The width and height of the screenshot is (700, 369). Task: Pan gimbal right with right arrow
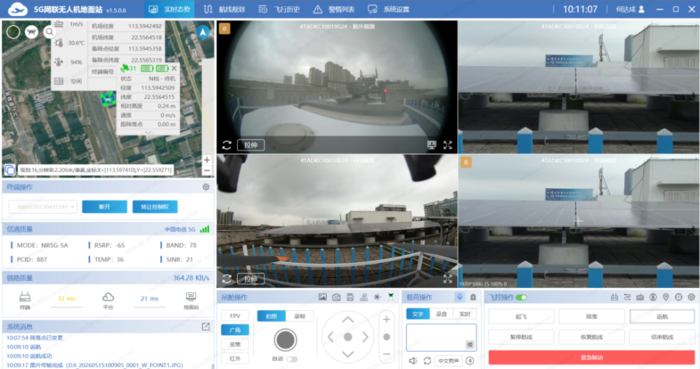point(365,337)
